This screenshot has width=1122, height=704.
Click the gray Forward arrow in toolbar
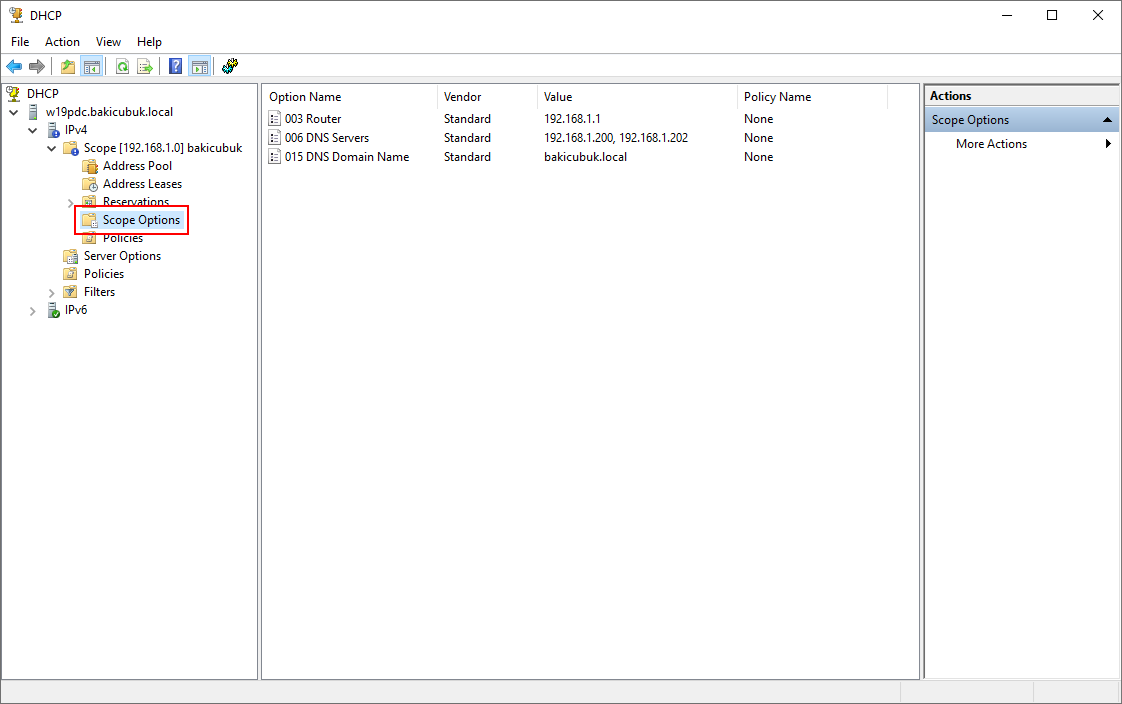click(36, 67)
